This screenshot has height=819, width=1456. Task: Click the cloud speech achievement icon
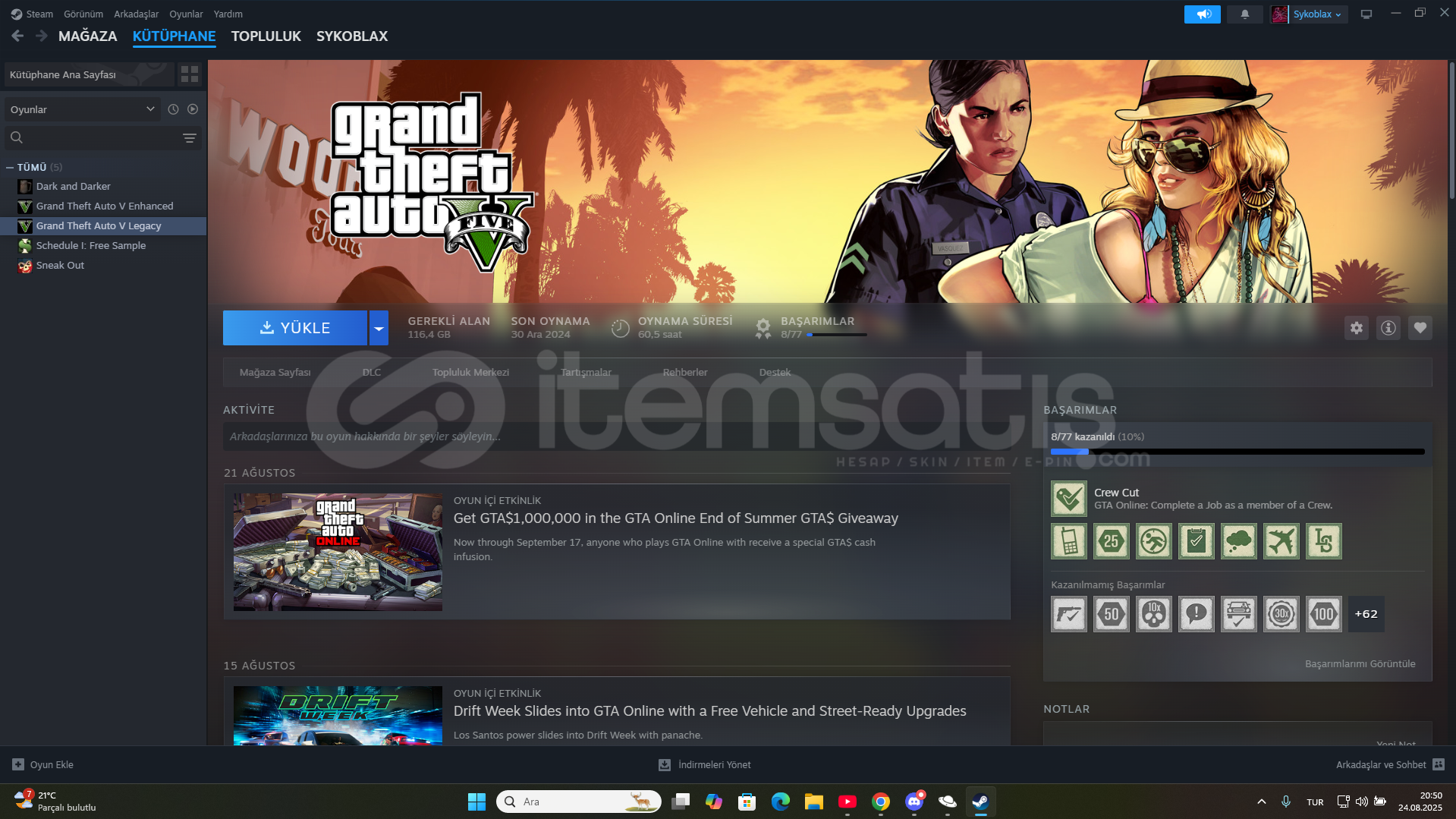click(x=1239, y=541)
